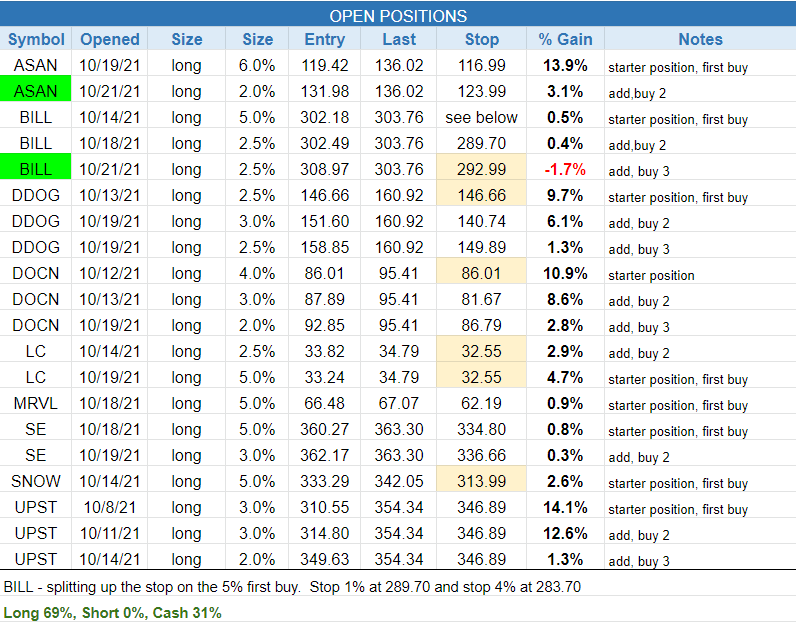Click the highlighted stop value 86.01
The height and width of the screenshot is (622, 796).
(481, 273)
